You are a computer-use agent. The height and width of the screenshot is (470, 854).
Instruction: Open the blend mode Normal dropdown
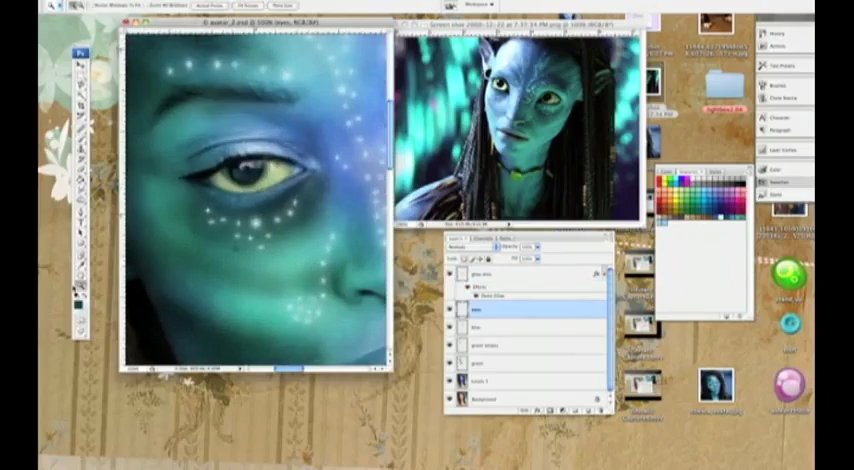tap(473, 247)
